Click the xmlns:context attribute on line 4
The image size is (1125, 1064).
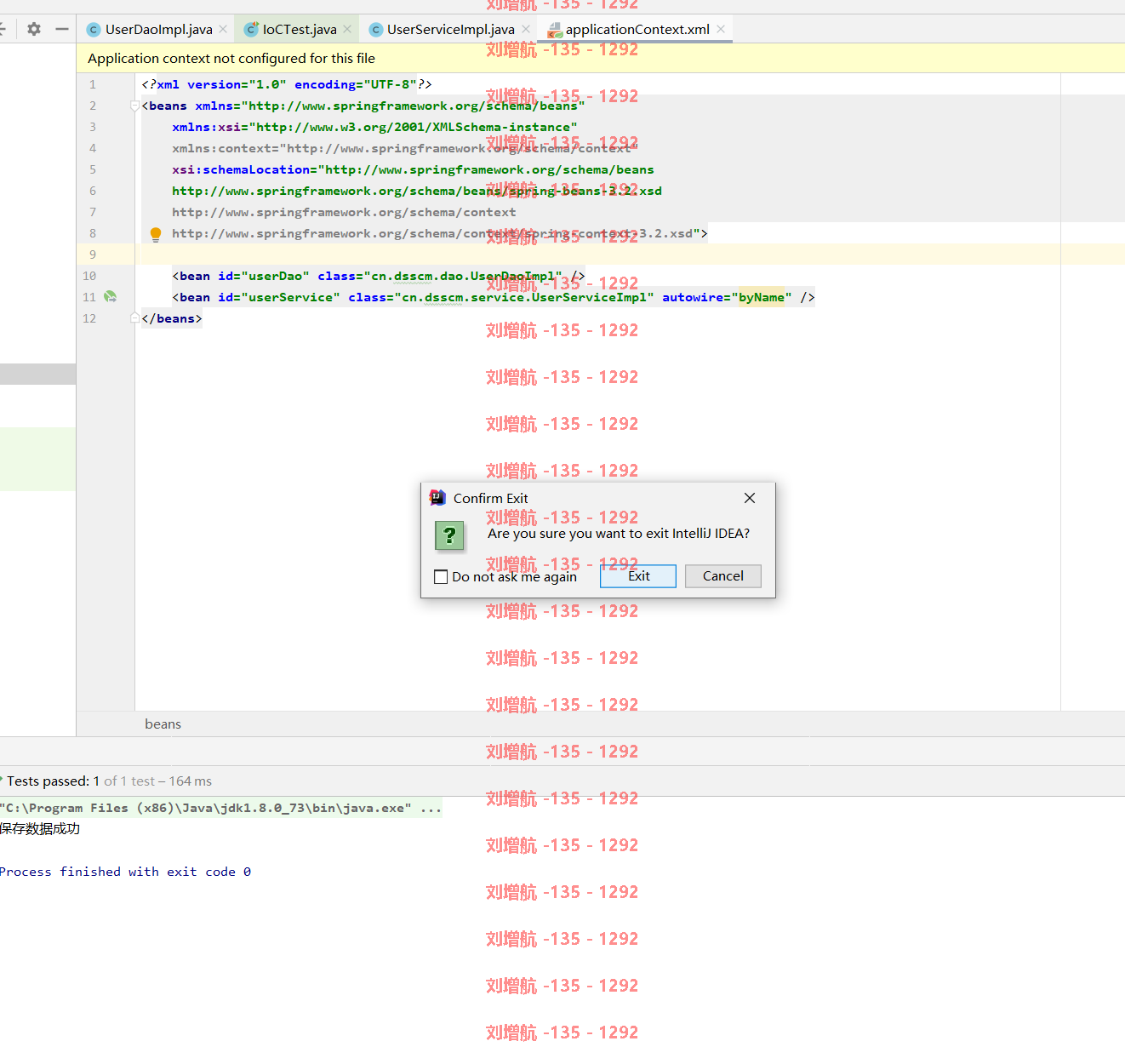click(404, 148)
